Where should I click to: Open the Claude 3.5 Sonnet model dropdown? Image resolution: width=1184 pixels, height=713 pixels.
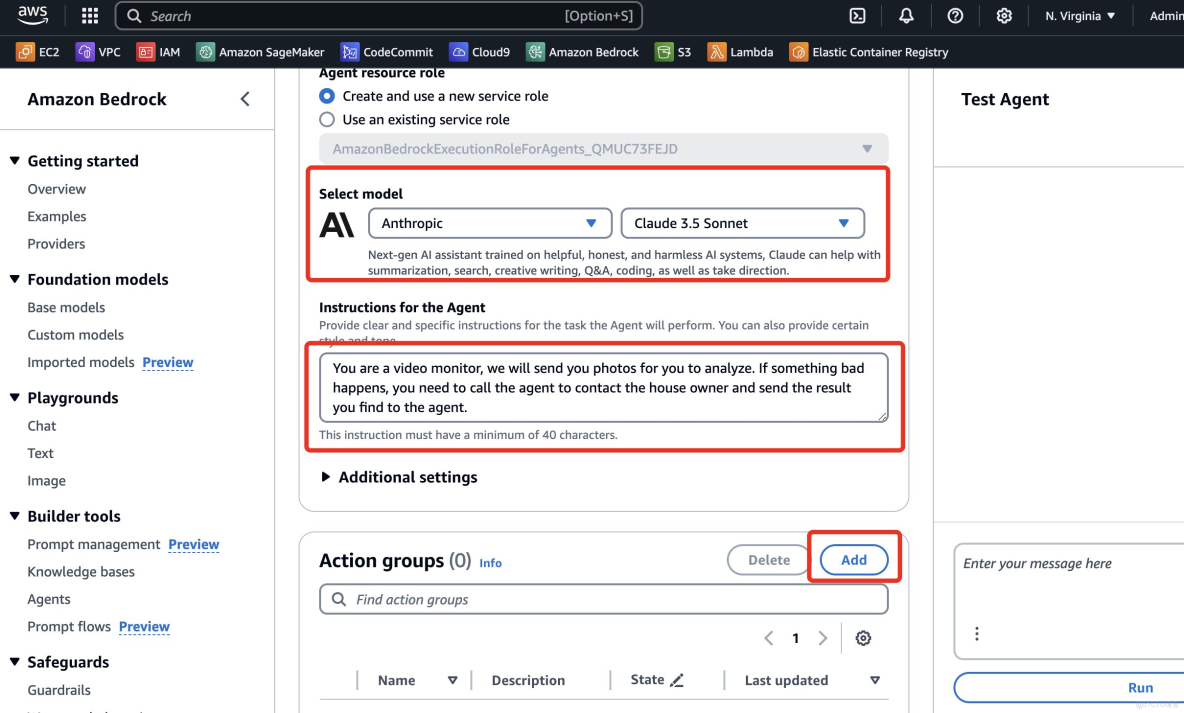(x=742, y=222)
